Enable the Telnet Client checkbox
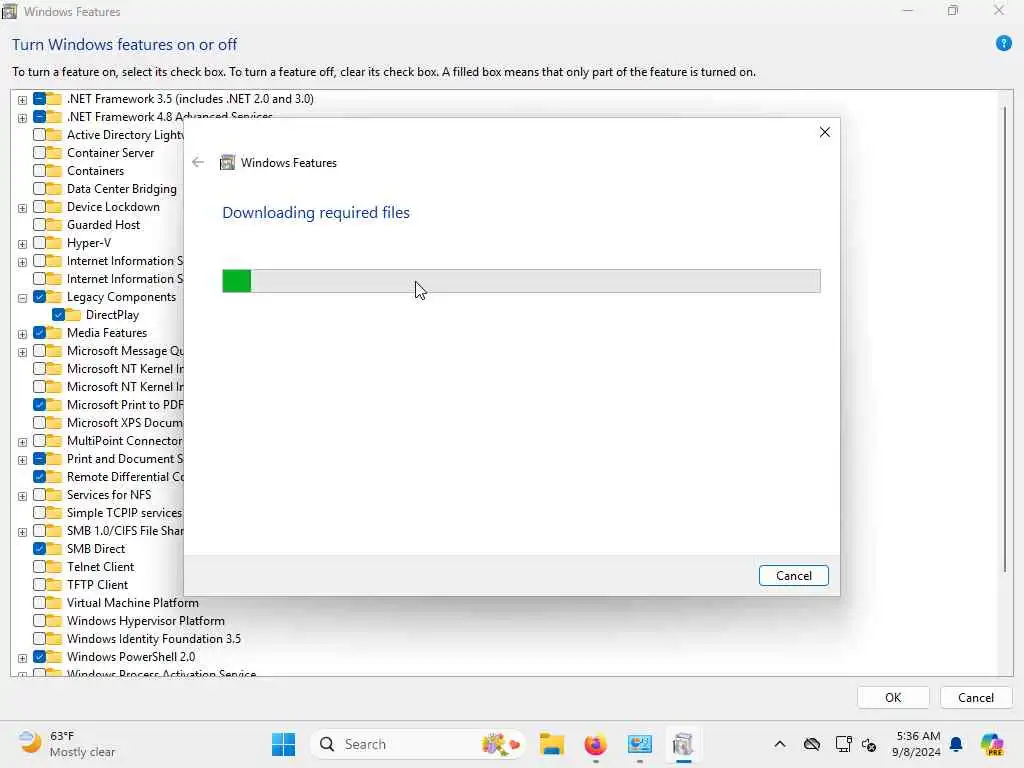The height and width of the screenshot is (768, 1024). click(x=39, y=567)
